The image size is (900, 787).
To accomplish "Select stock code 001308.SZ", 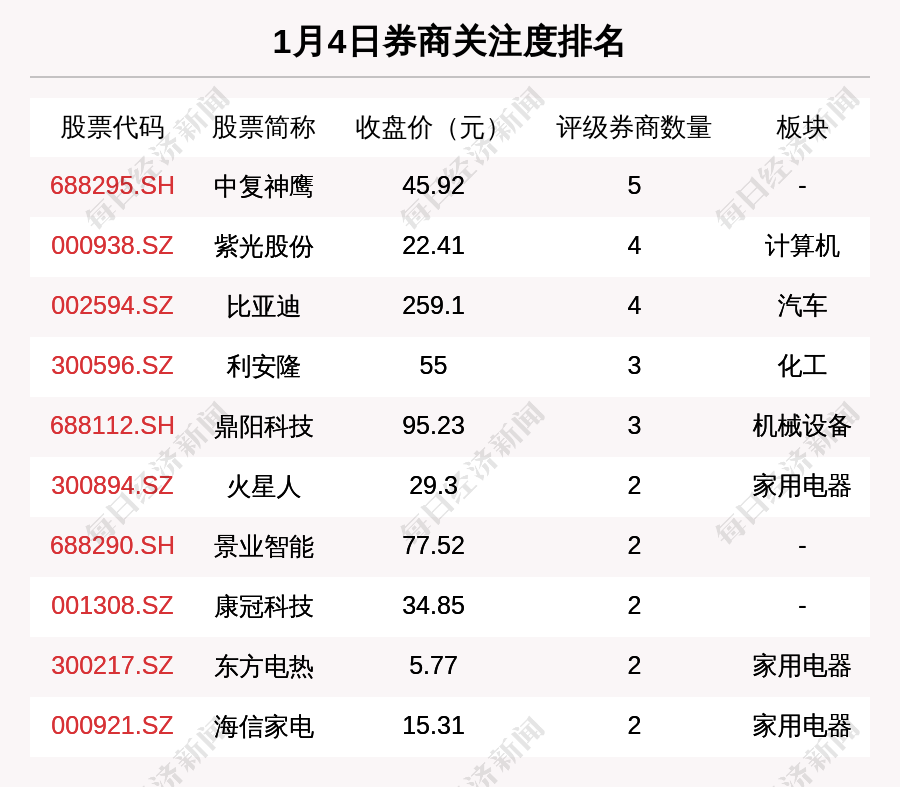I will 112,606.
